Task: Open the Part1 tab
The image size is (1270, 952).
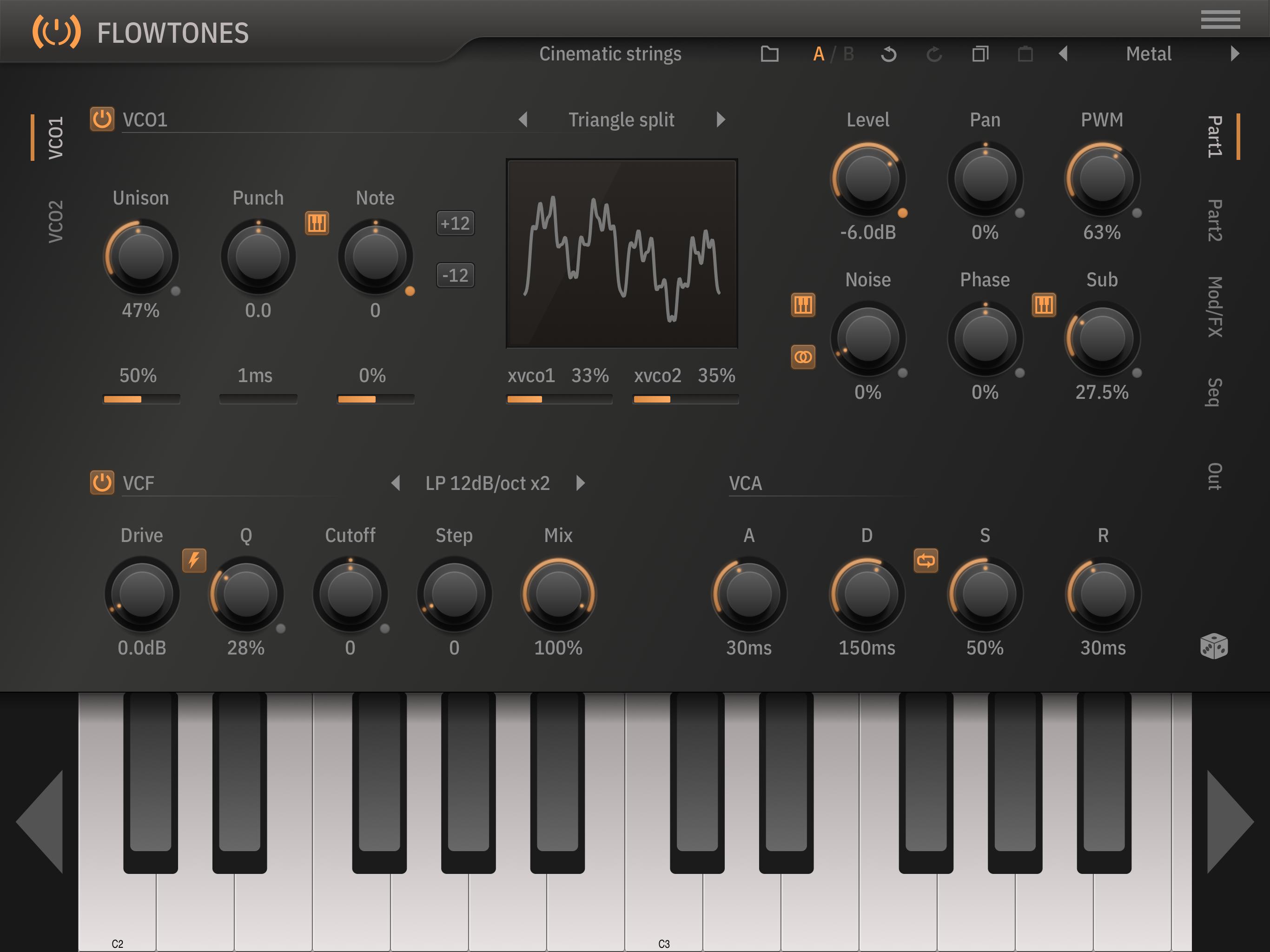Action: pos(1214,137)
